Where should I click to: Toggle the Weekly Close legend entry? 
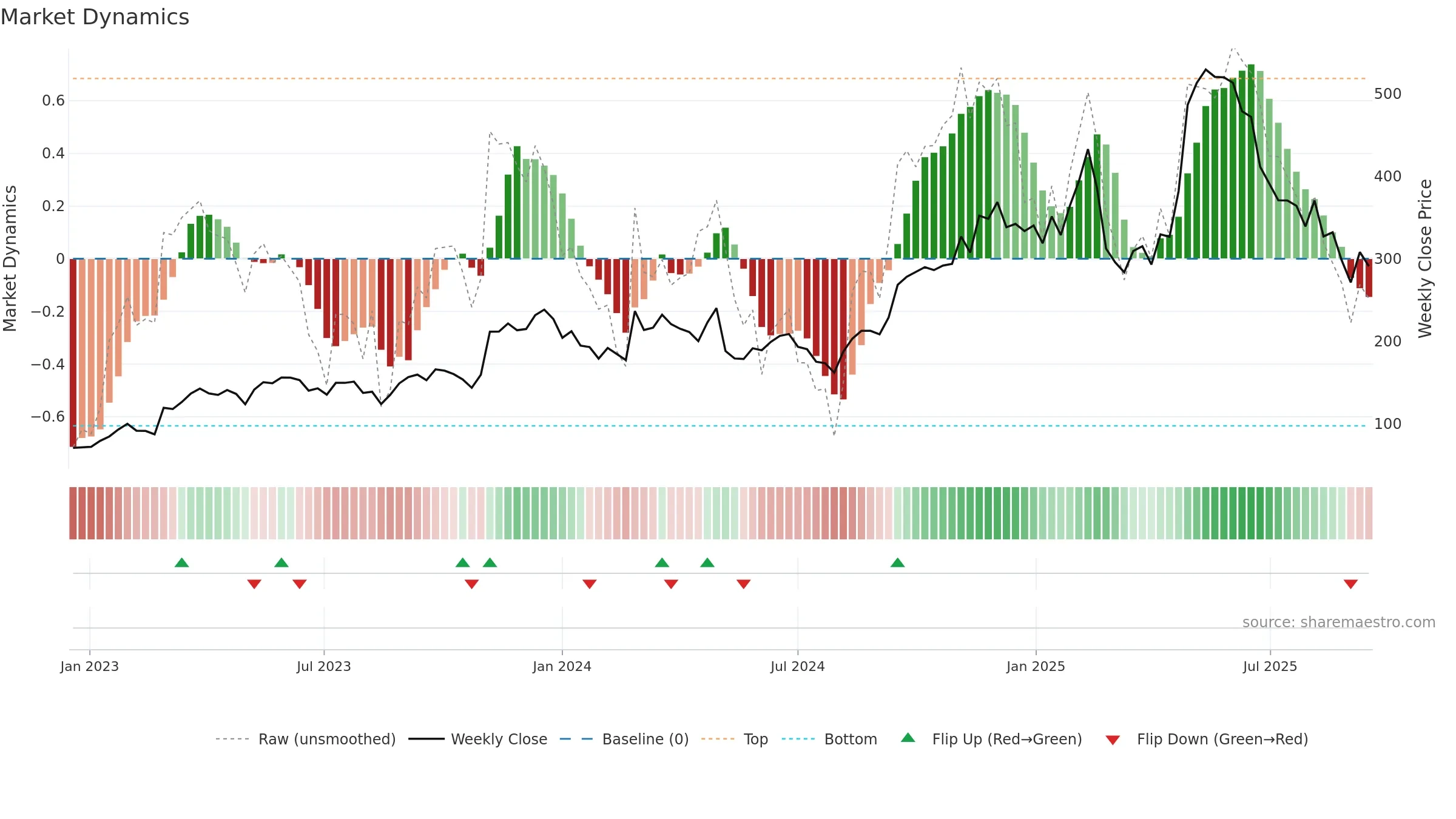[477, 739]
